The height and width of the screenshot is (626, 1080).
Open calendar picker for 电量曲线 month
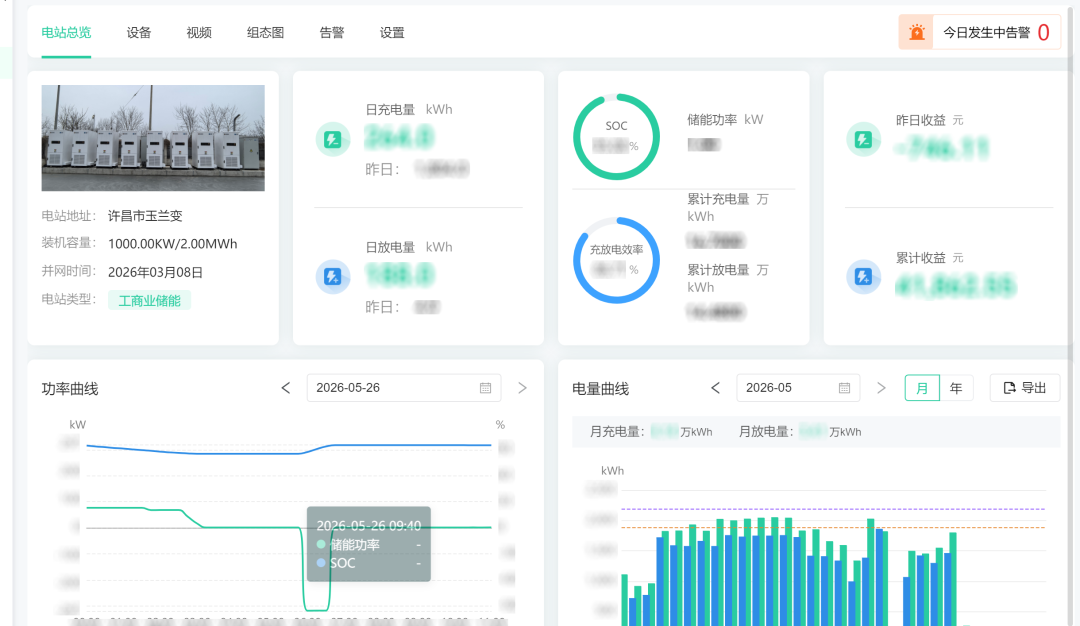pos(844,388)
